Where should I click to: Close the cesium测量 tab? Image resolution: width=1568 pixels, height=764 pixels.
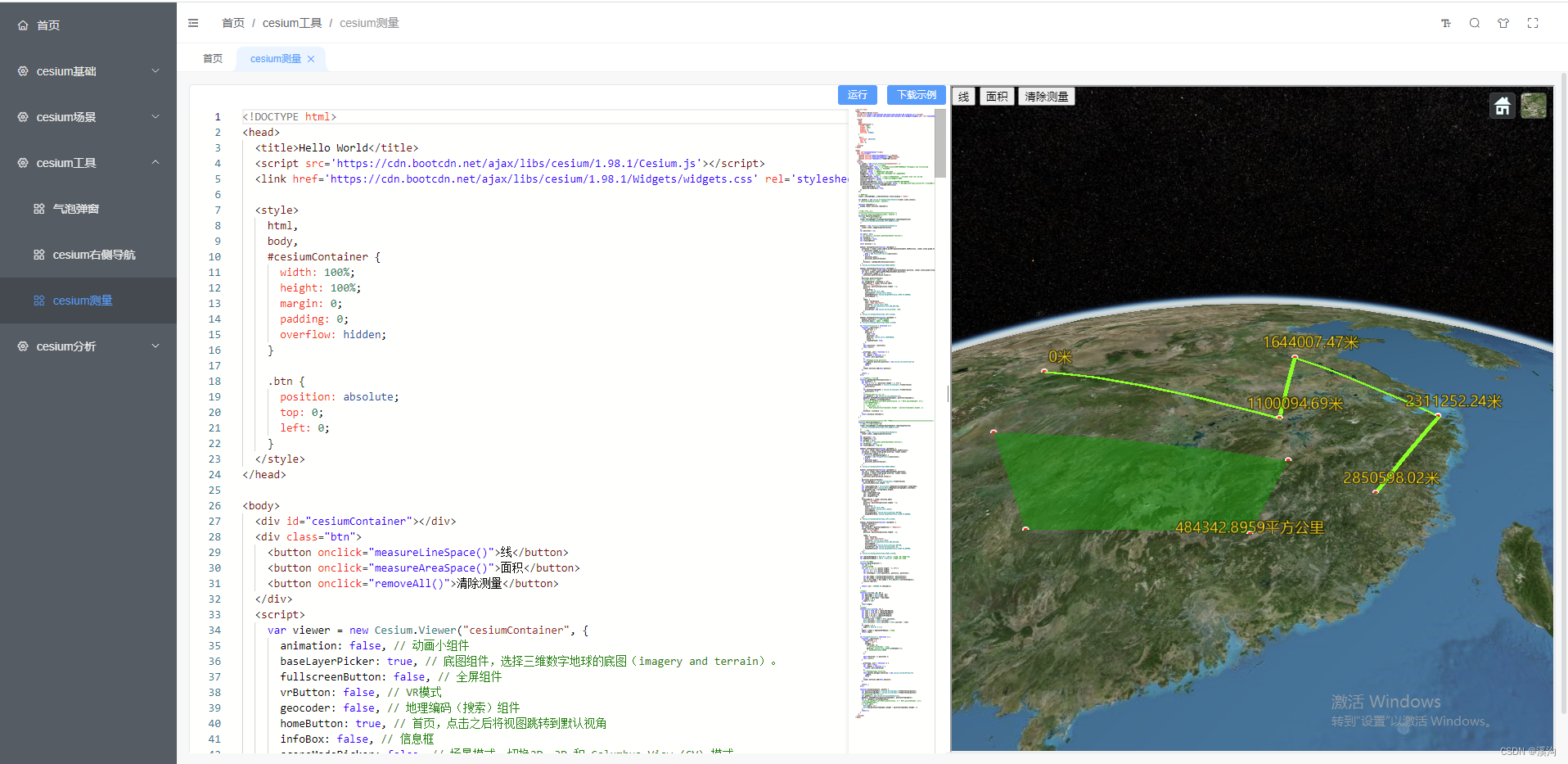coord(311,59)
